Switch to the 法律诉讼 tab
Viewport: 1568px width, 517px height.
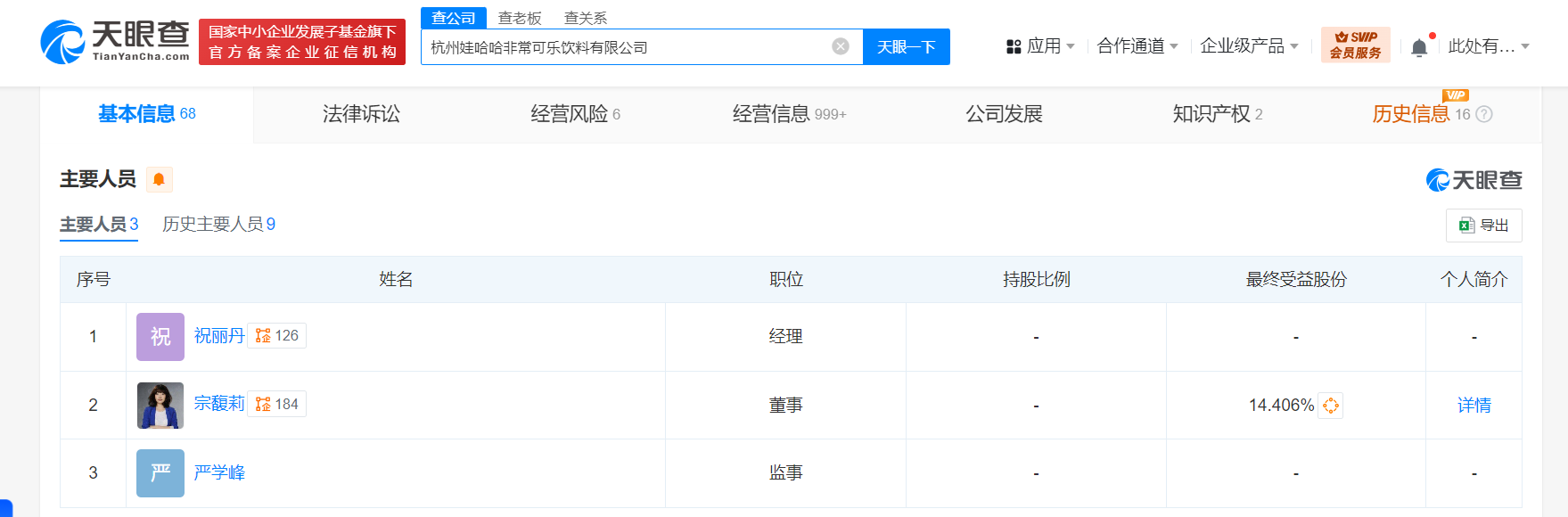coord(361,114)
